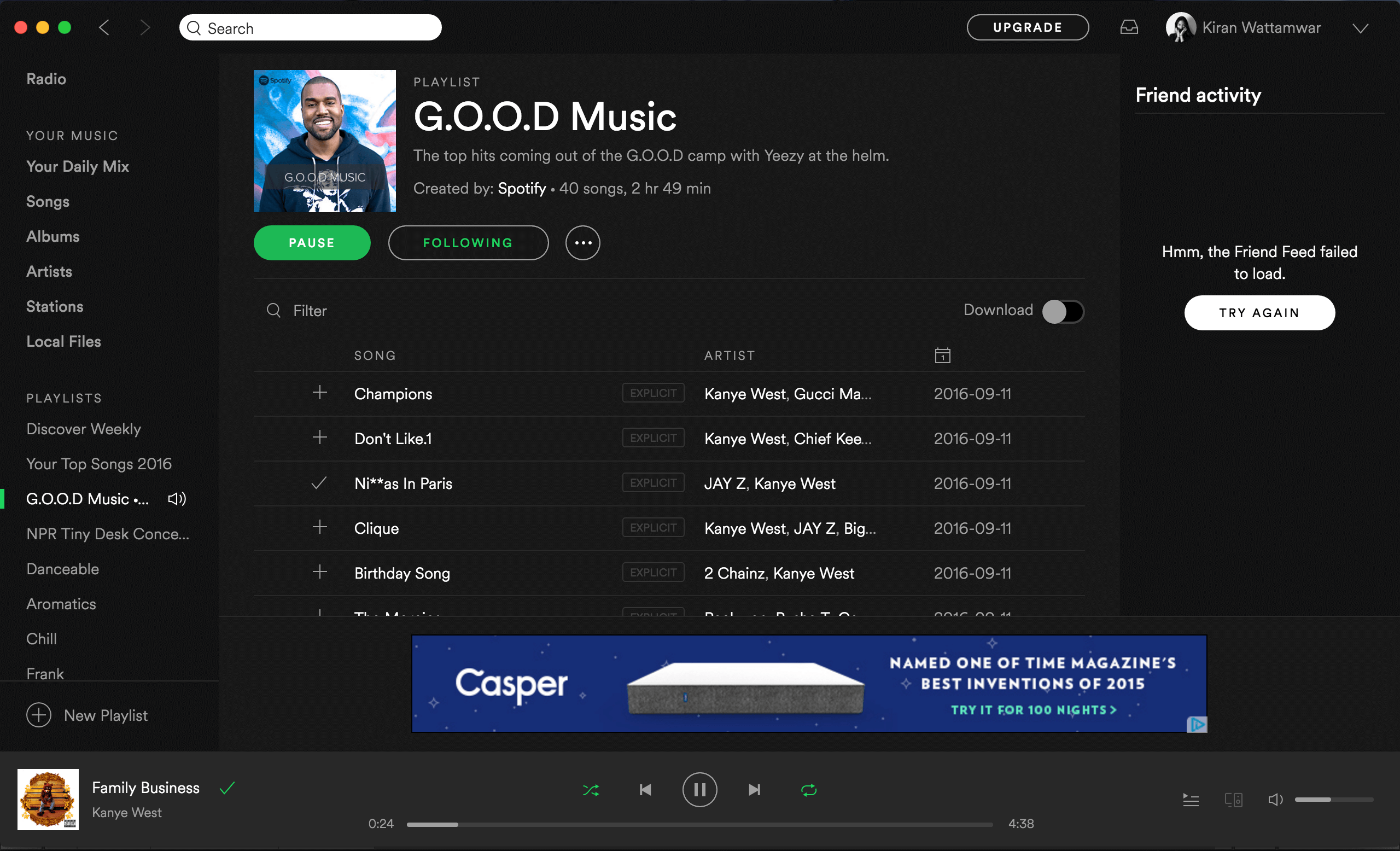
Task: Click the UPGRADE button
Action: pyautogui.click(x=1027, y=27)
